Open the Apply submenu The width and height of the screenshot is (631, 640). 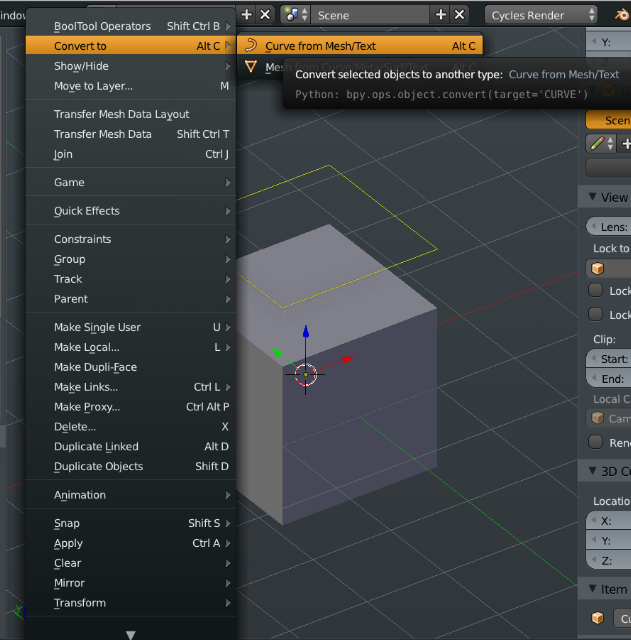tap(131, 543)
